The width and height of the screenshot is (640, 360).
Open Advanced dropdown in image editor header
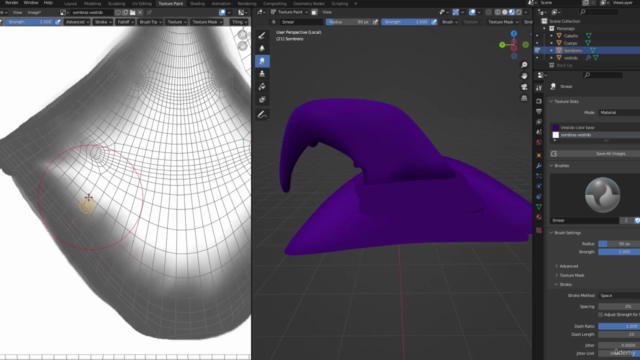(77, 22)
